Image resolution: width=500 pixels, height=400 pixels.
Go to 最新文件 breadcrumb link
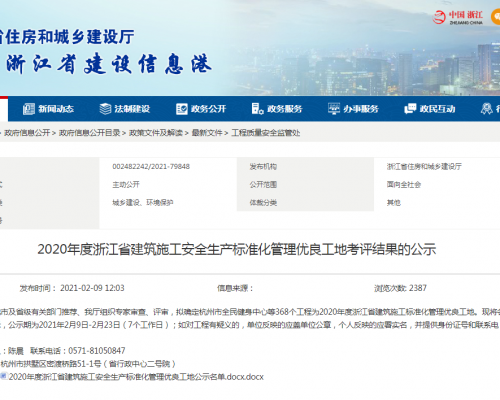[207, 133]
